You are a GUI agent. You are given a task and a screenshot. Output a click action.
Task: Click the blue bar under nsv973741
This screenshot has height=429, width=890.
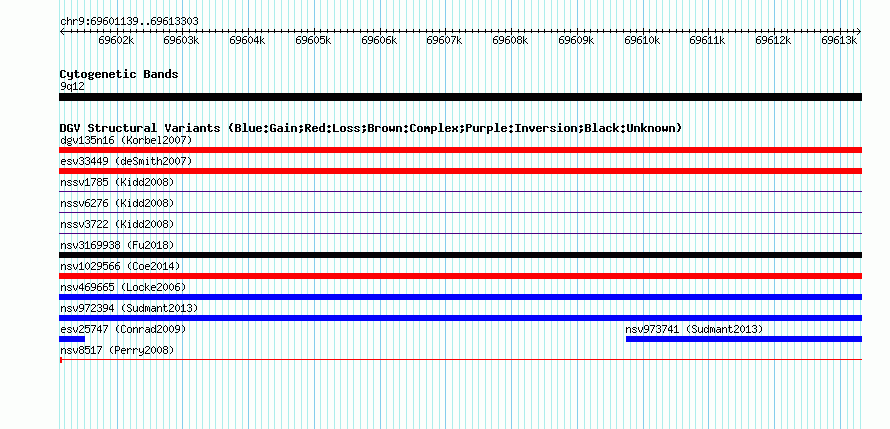(744, 339)
